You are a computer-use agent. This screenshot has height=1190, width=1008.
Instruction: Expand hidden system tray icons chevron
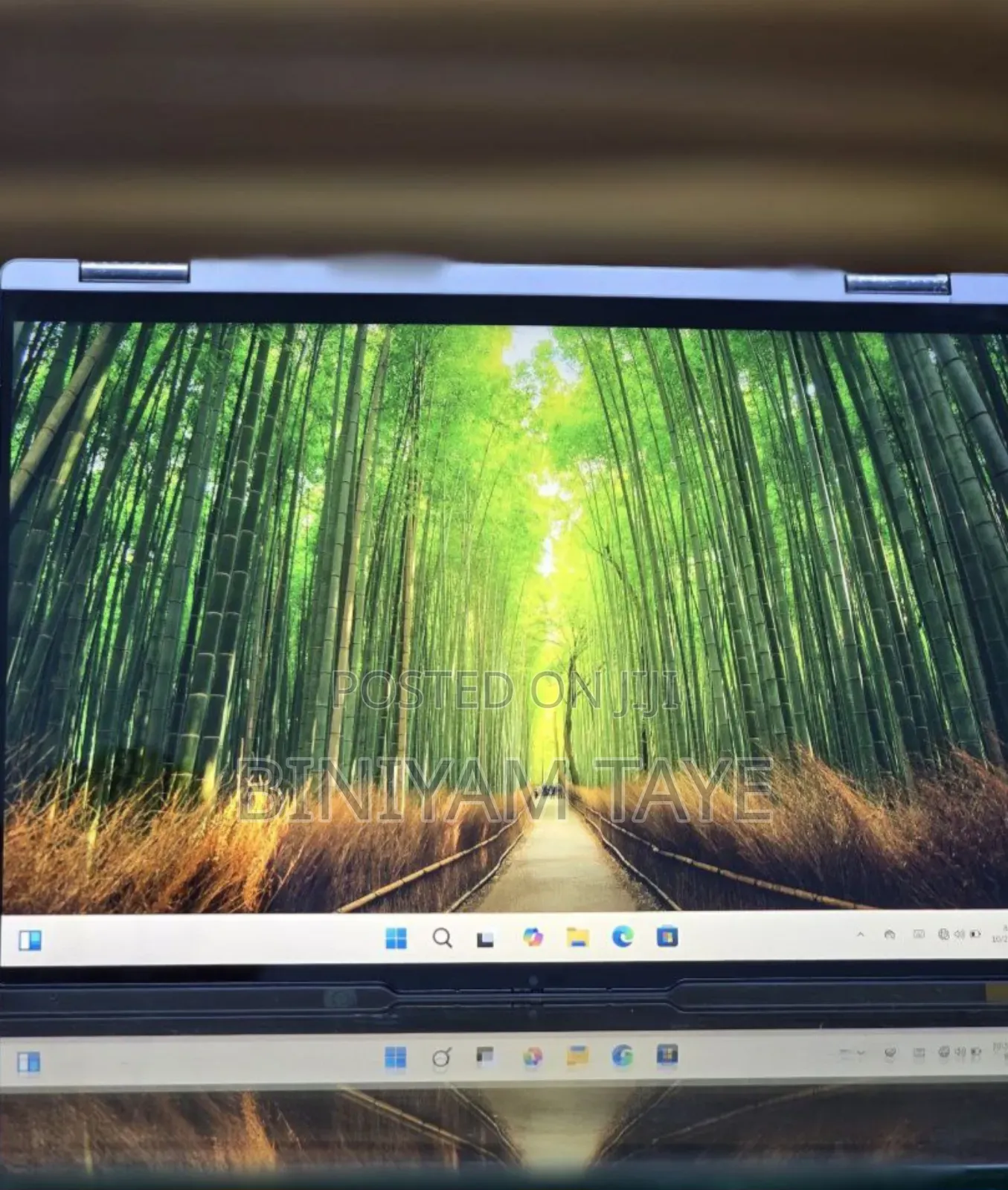[861, 934]
